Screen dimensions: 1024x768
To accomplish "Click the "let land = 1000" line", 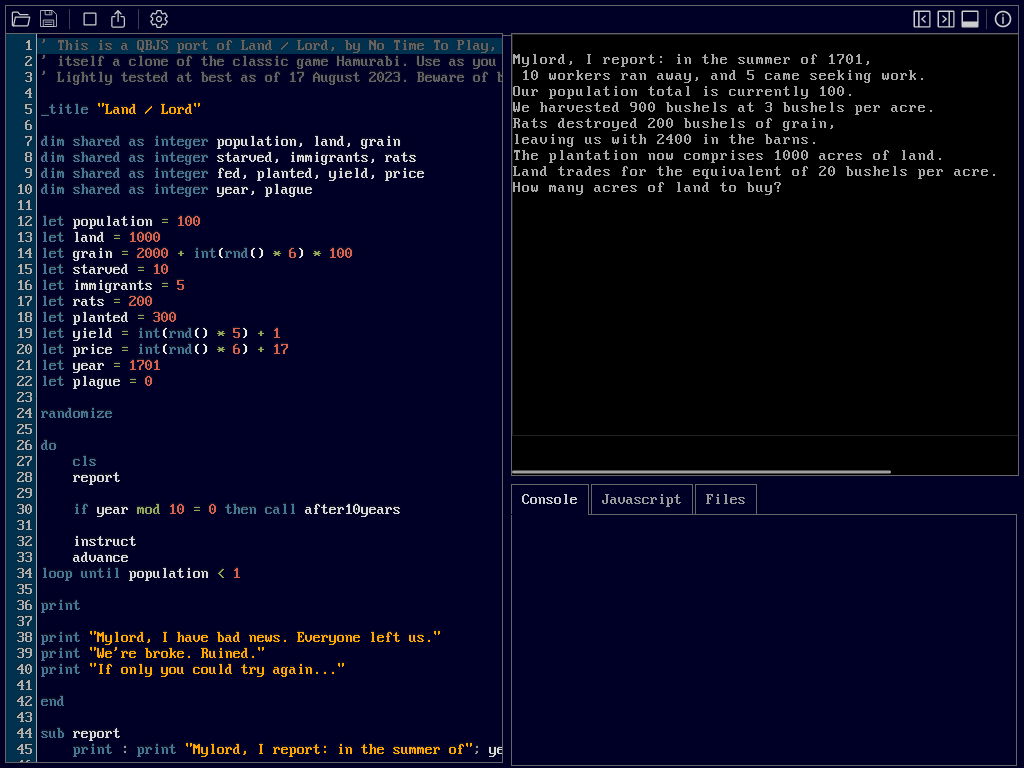I will (101, 237).
